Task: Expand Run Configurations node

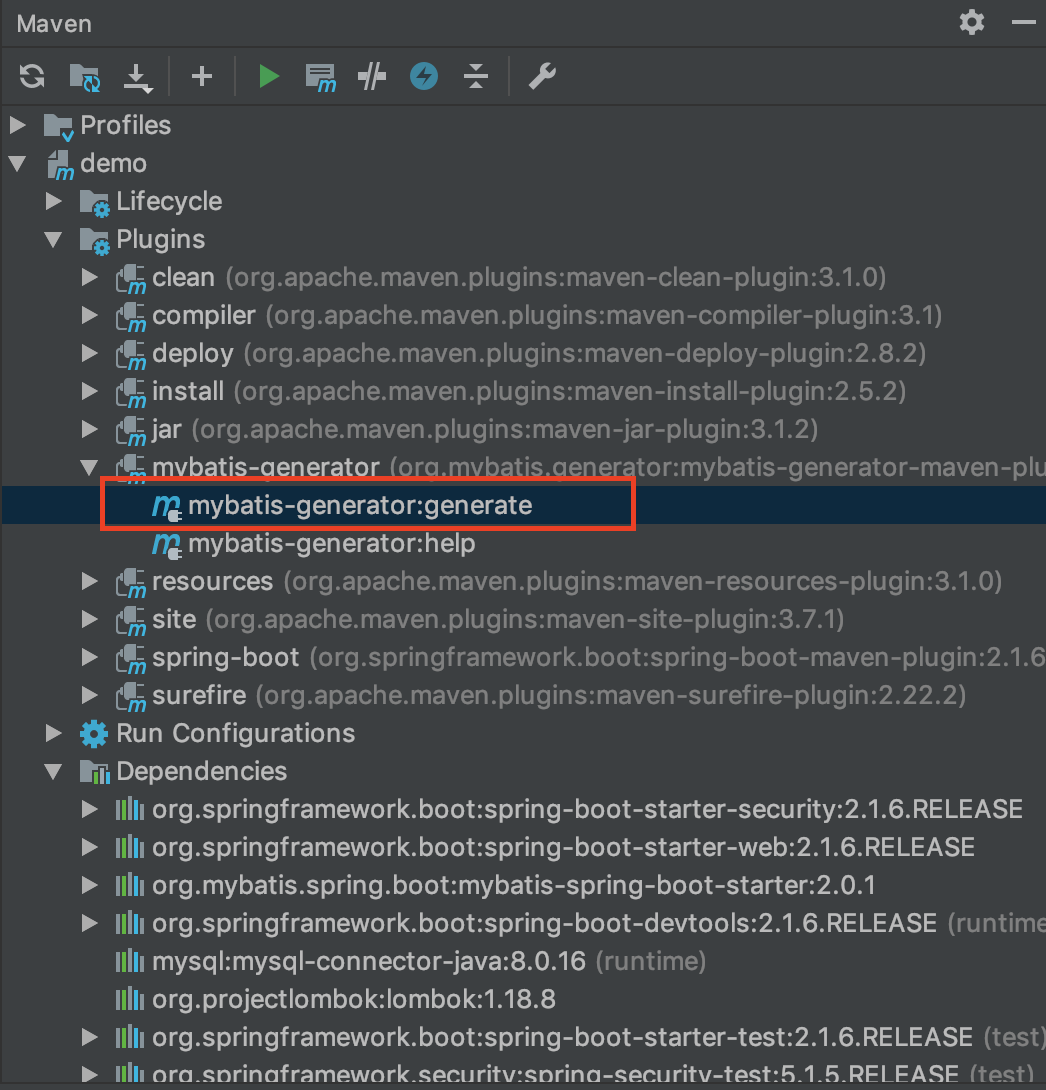Action: pyautogui.click(x=54, y=733)
